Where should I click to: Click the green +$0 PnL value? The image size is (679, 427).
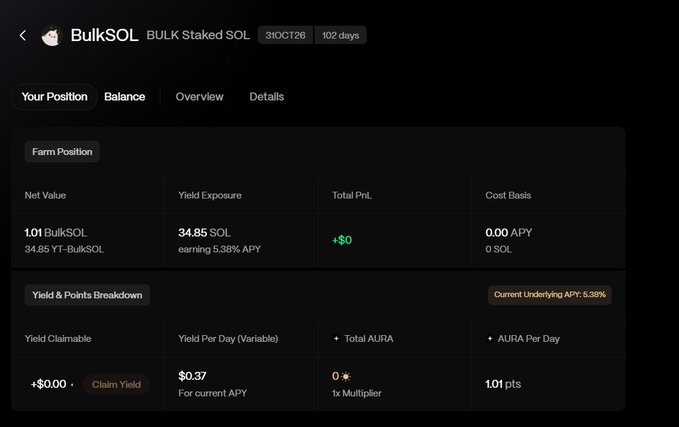tap(342, 240)
